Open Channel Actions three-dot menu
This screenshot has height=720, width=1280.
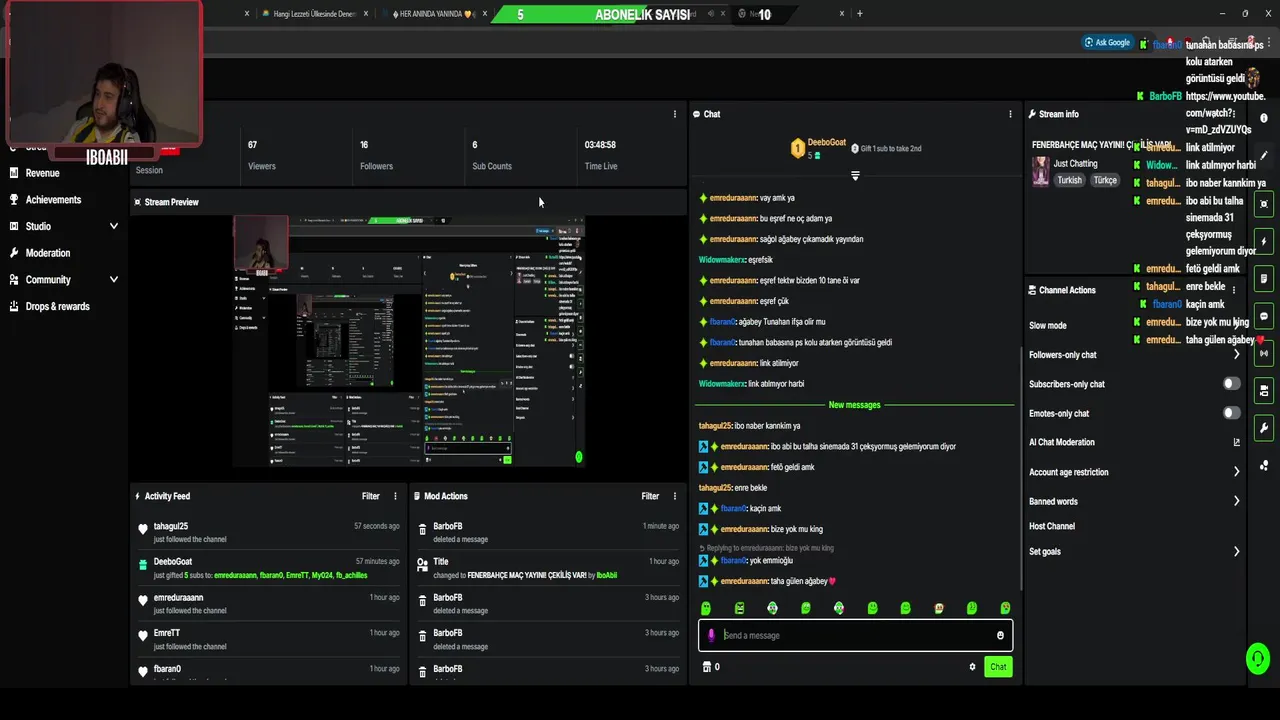click(x=1234, y=289)
